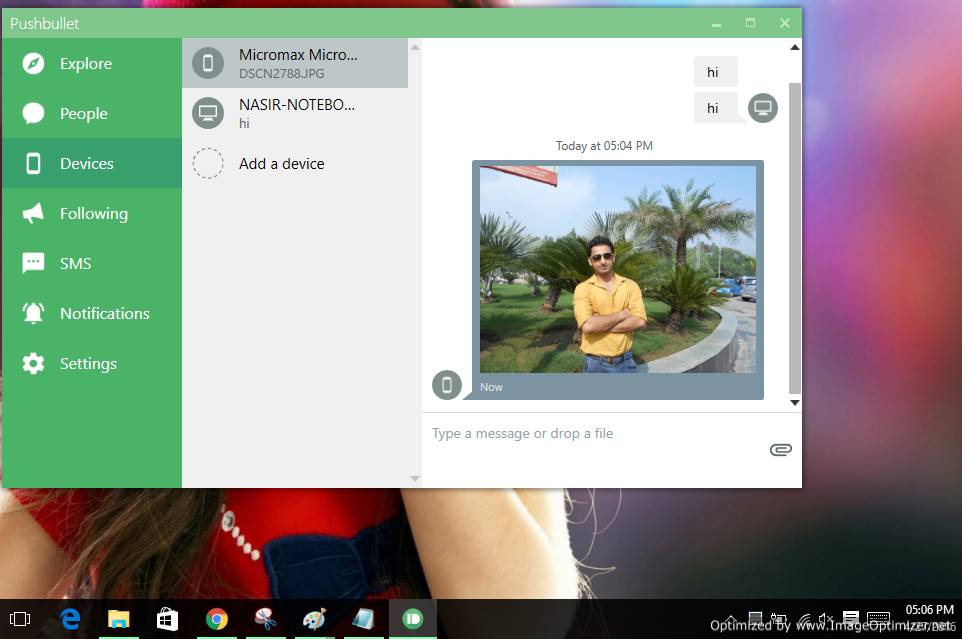Click the phone avatar beside received photo

447,385
